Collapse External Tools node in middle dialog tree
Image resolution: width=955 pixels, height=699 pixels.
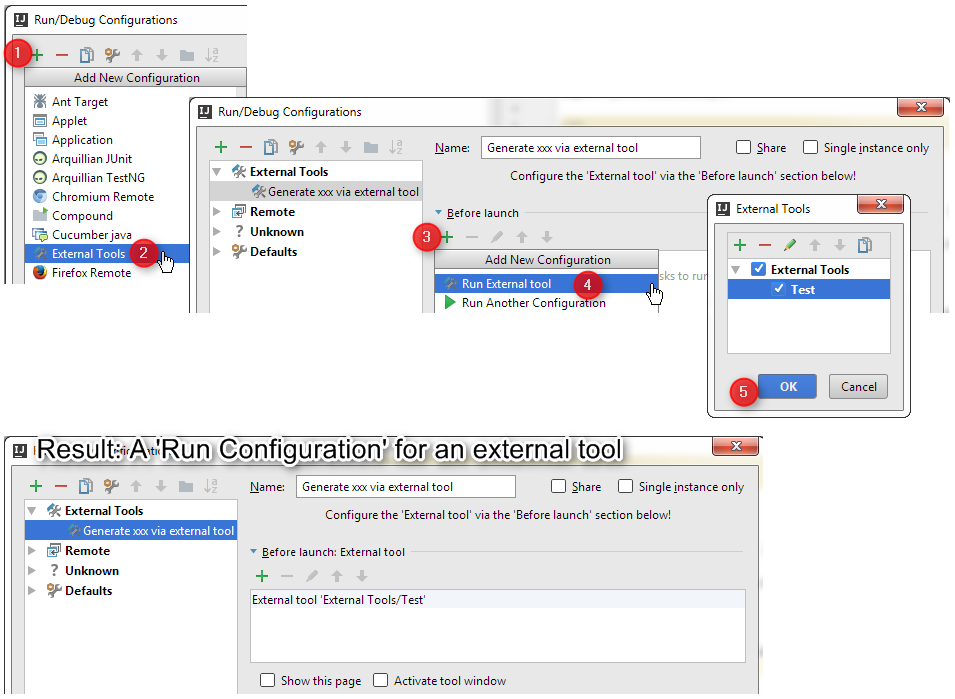[x=217, y=172]
